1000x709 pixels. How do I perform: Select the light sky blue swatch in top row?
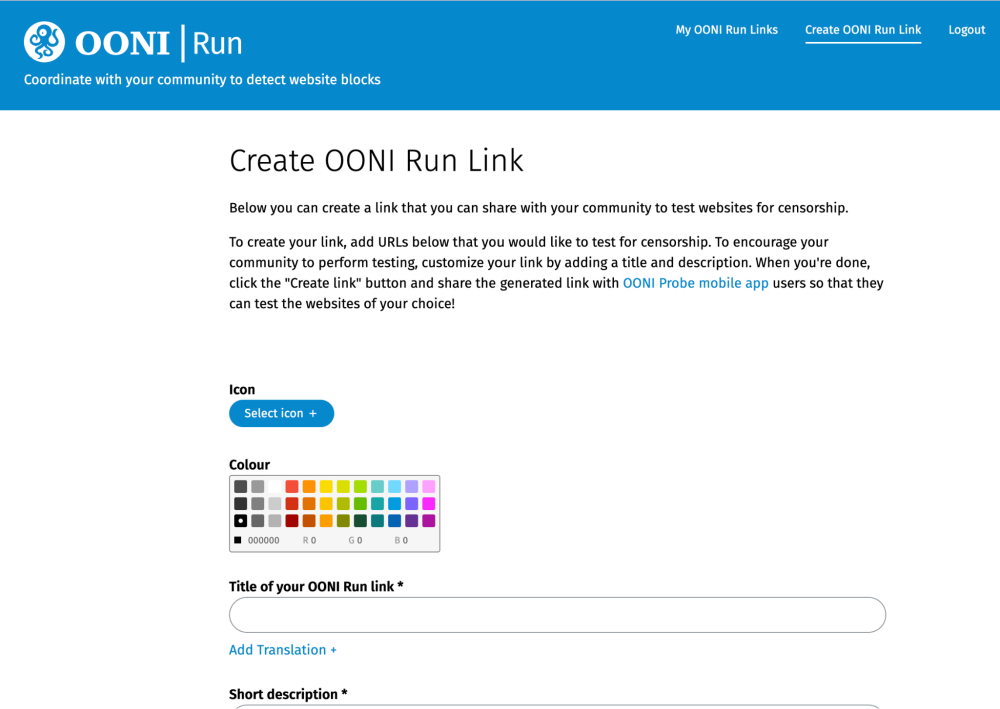pyautogui.click(x=394, y=487)
